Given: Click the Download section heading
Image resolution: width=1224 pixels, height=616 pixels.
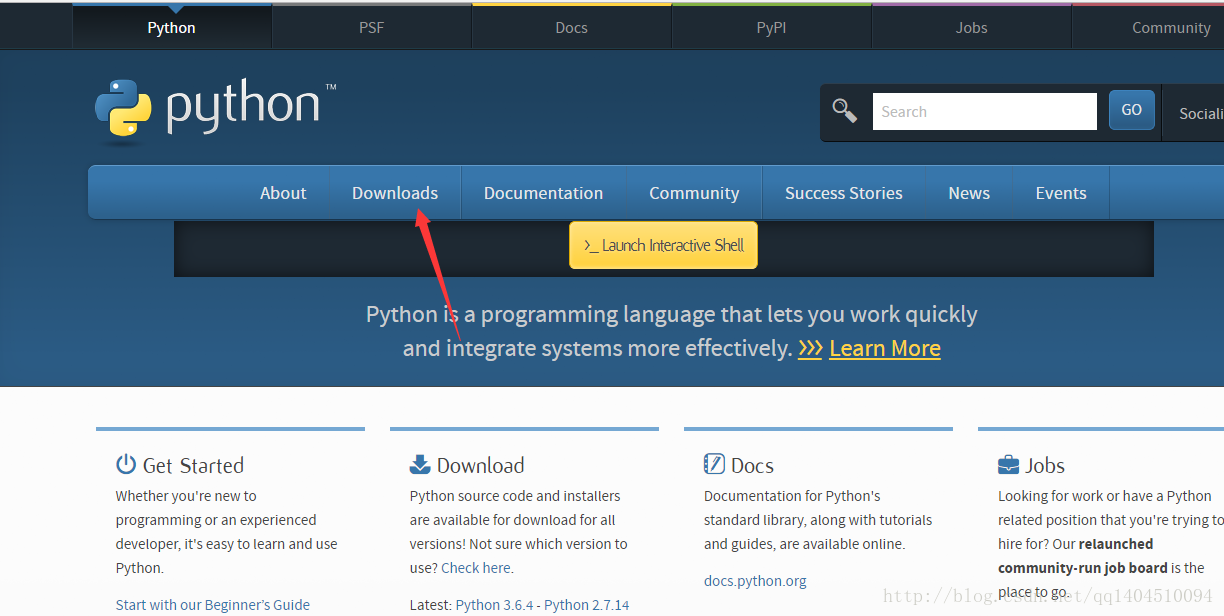Looking at the screenshot, I should tap(480, 465).
